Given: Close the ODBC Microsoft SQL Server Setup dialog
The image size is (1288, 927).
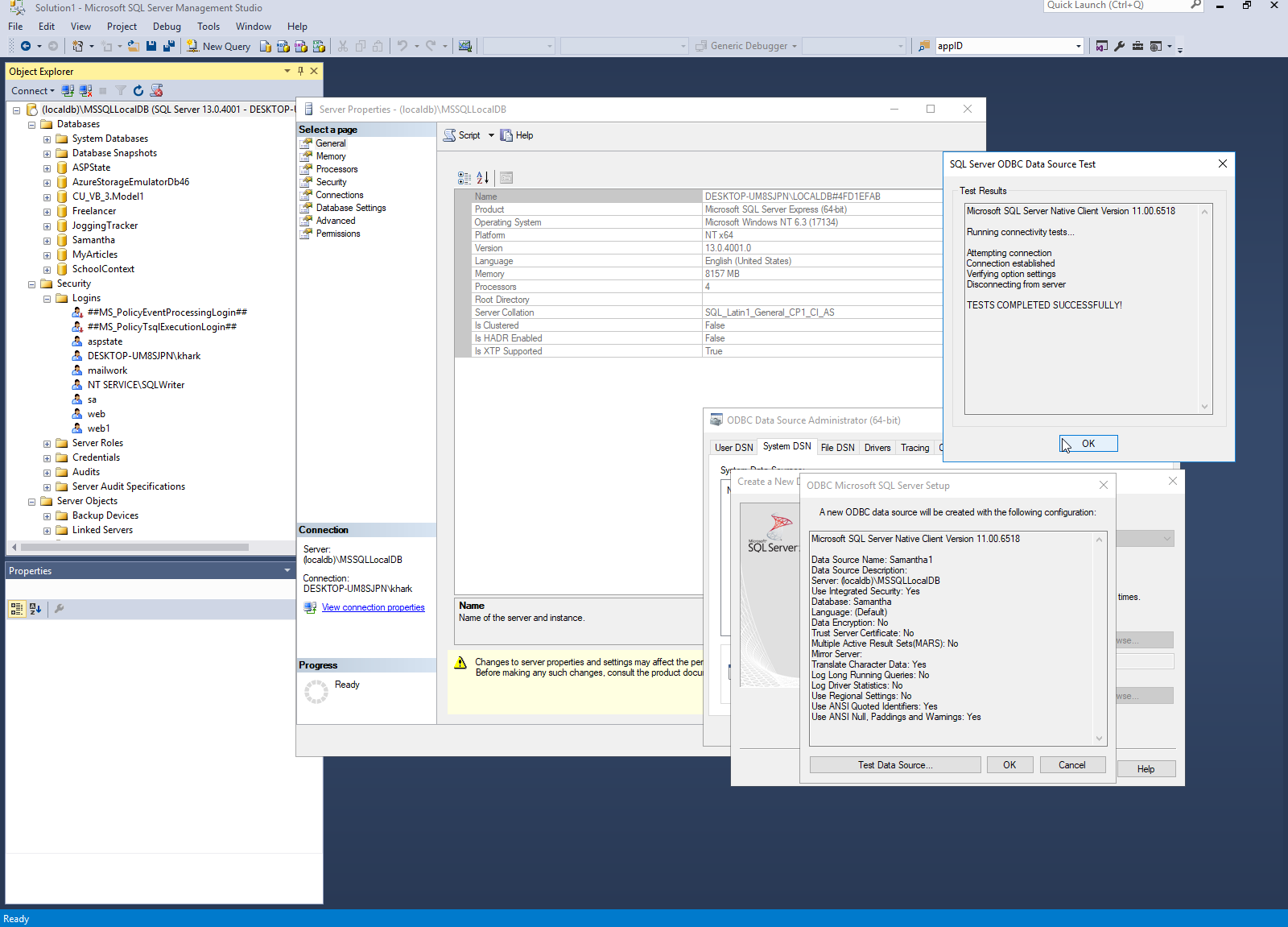Looking at the screenshot, I should click(1104, 485).
